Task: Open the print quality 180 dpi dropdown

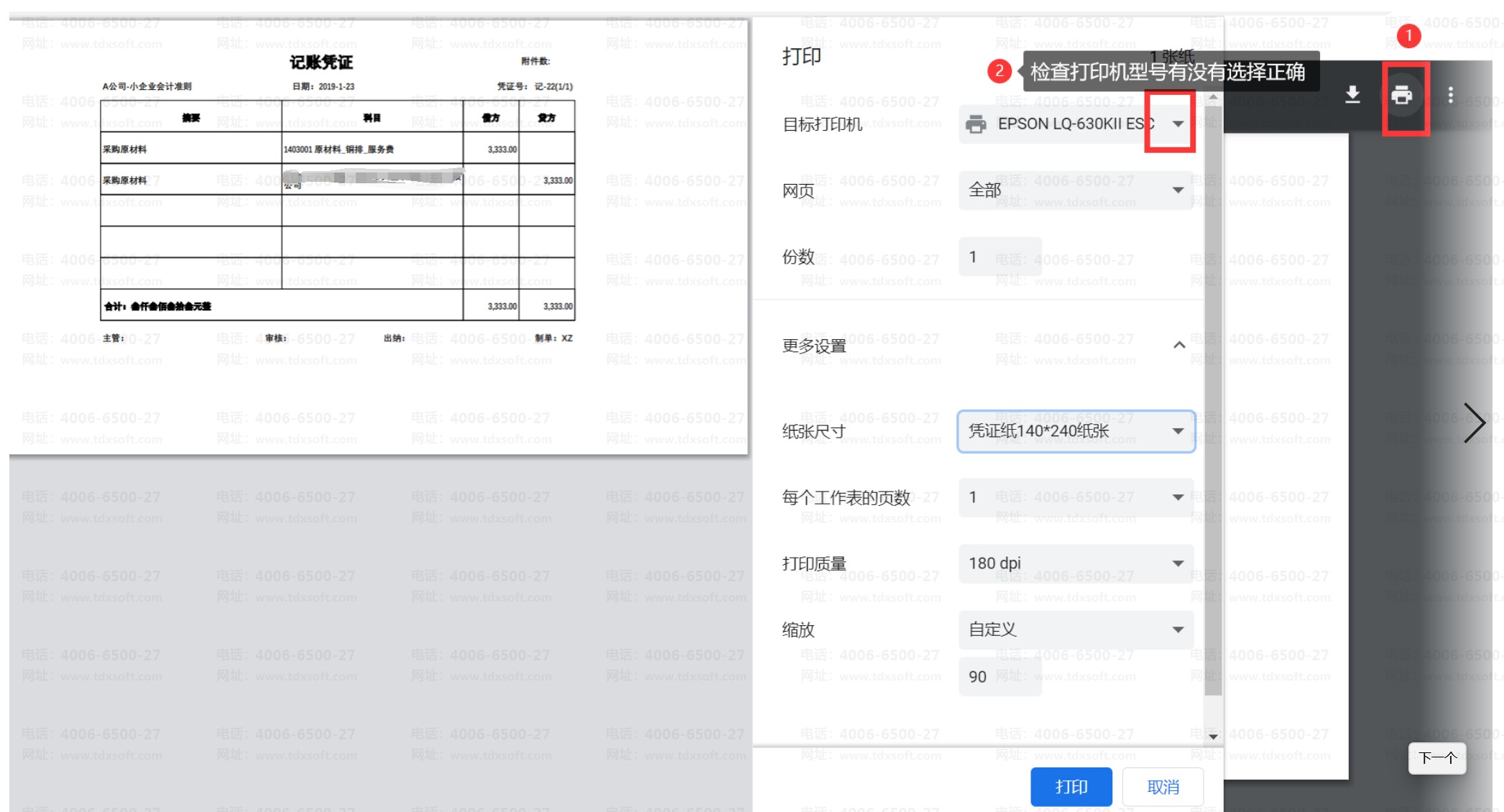Action: click(x=1076, y=563)
